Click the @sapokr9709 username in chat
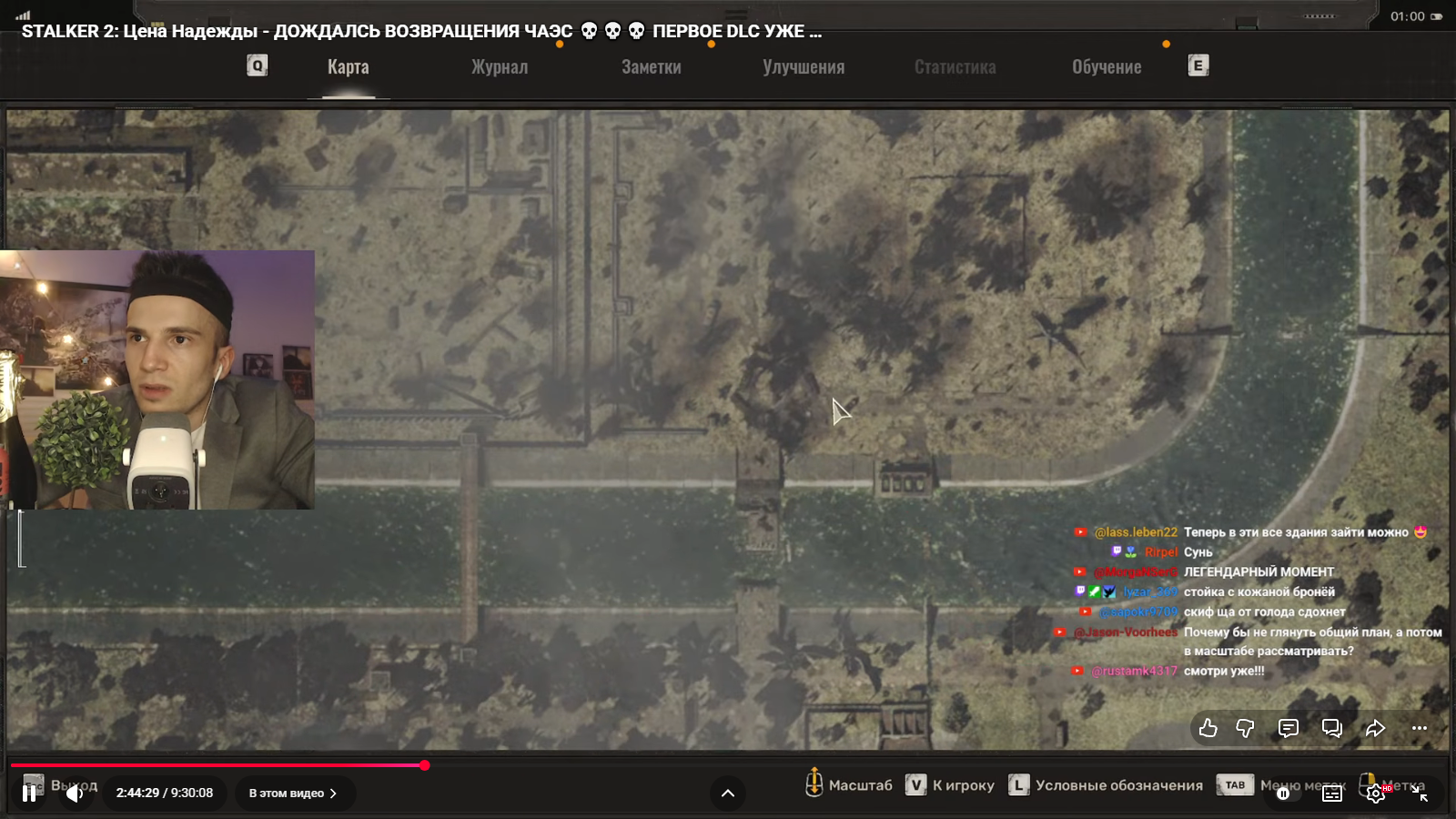The height and width of the screenshot is (819, 1456). tap(1138, 612)
